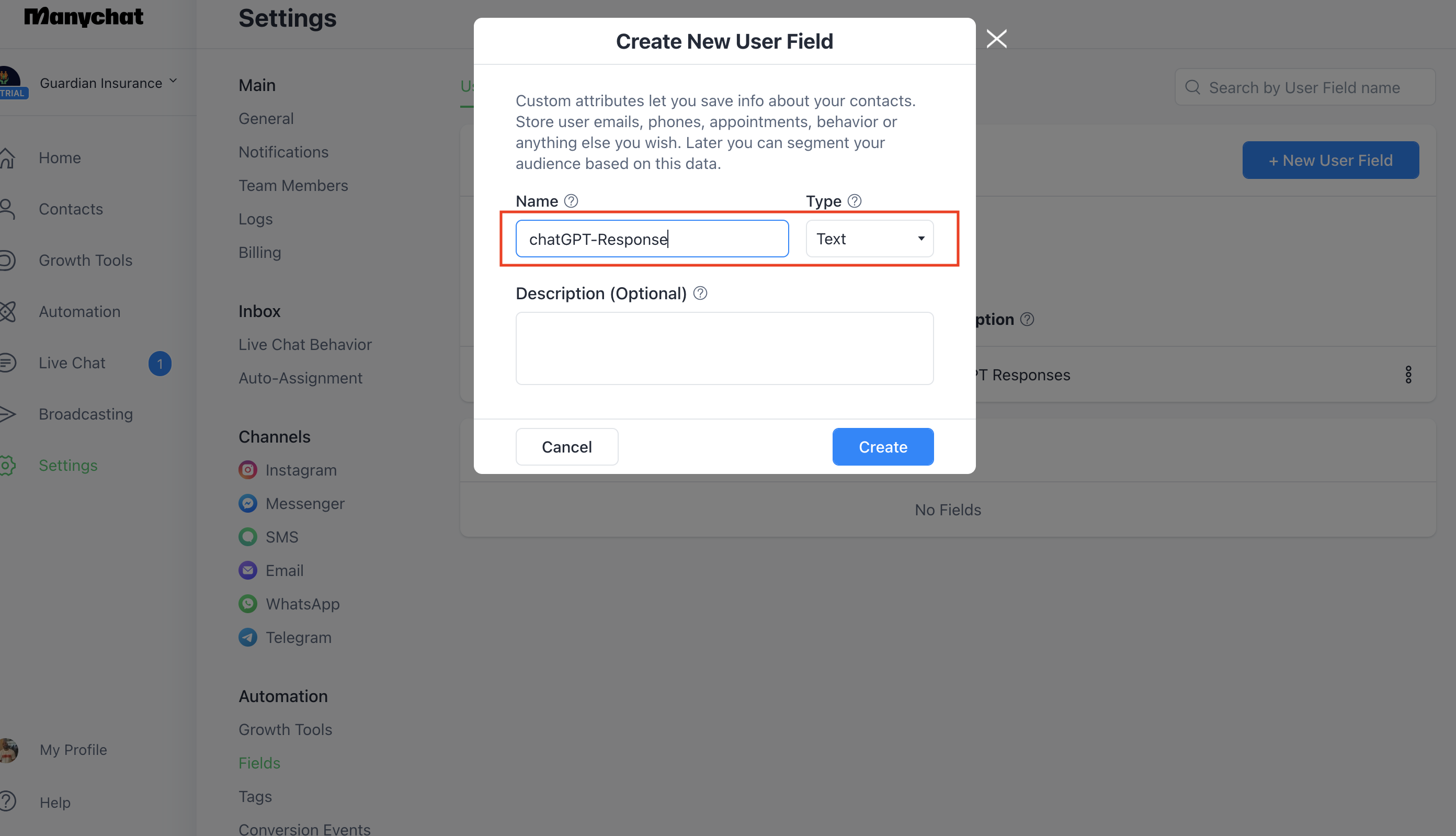The width and height of the screenshot is (1456, 836).
Task: Click into the Description text area
Action: click(724, 348)
